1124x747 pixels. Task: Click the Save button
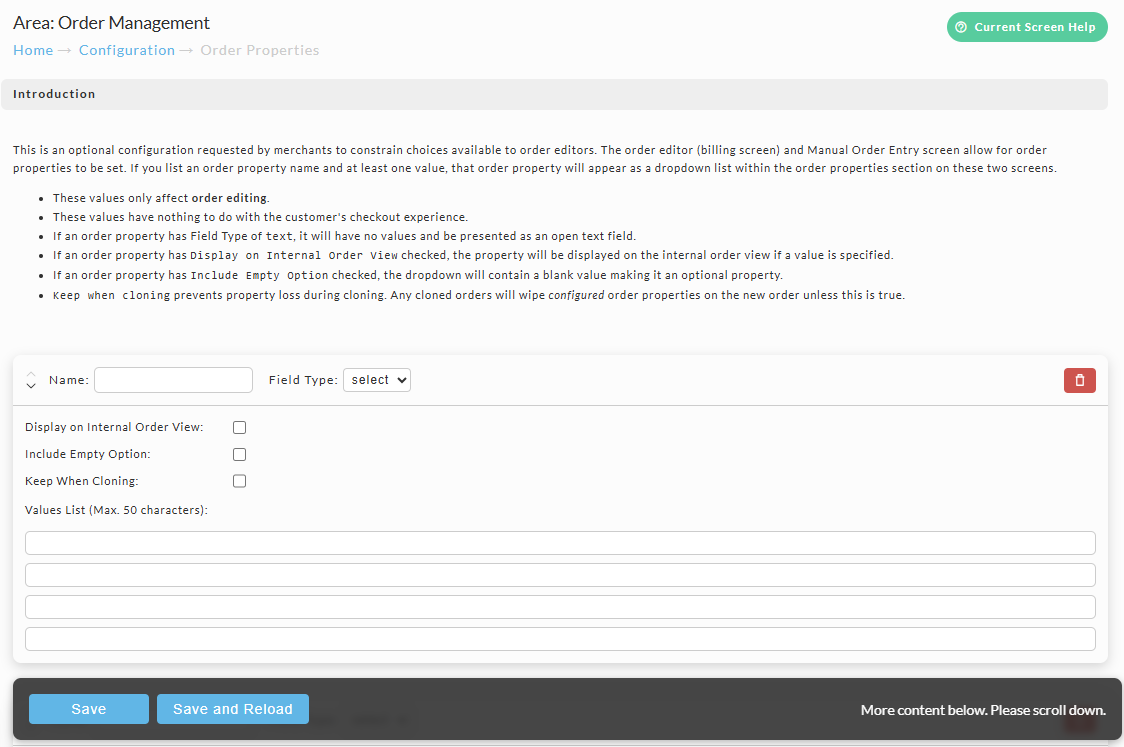coord(89,709)
